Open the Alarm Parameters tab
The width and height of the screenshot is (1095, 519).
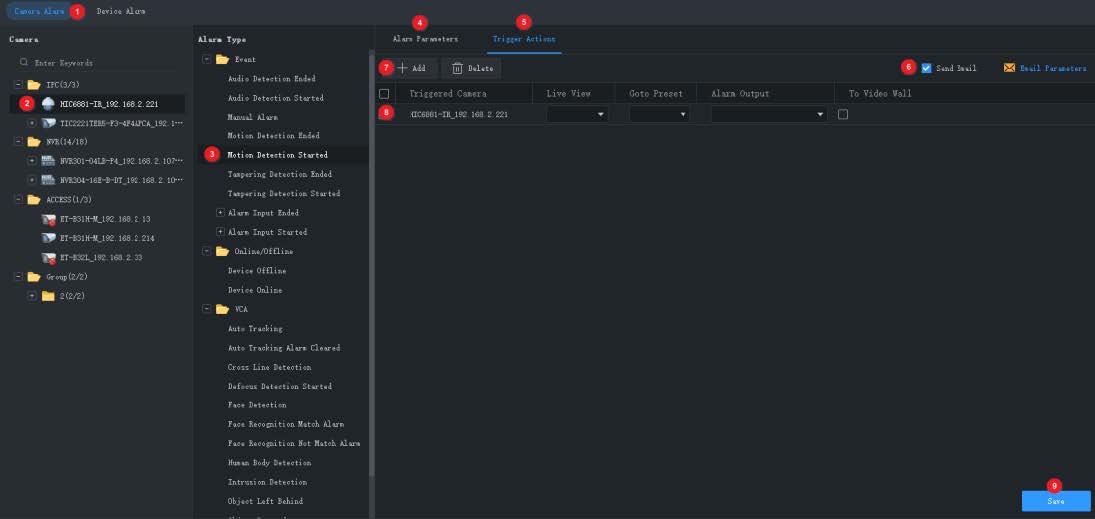coord(425,39)
